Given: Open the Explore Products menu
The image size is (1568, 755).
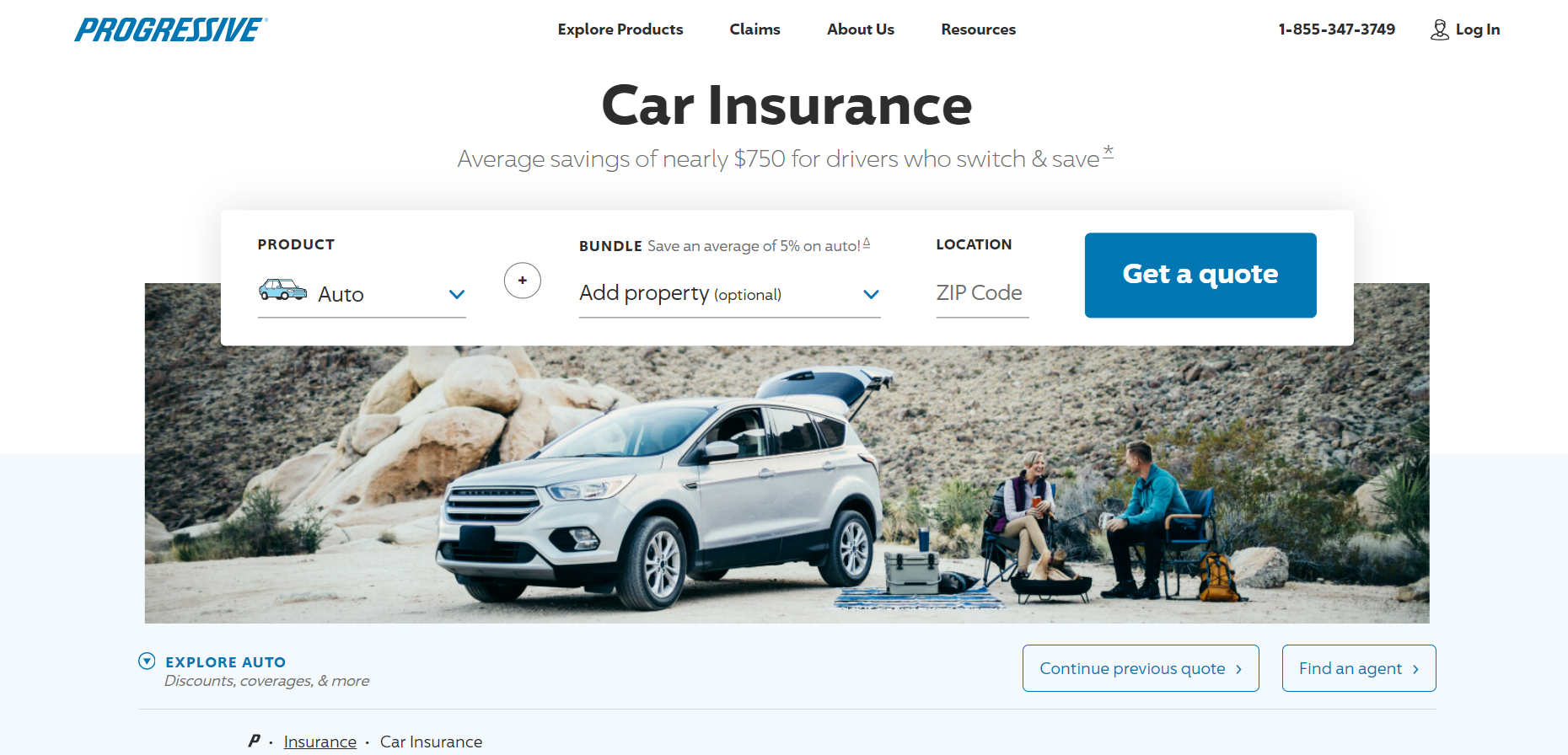Looking at the screenshot, I should 620,29.
